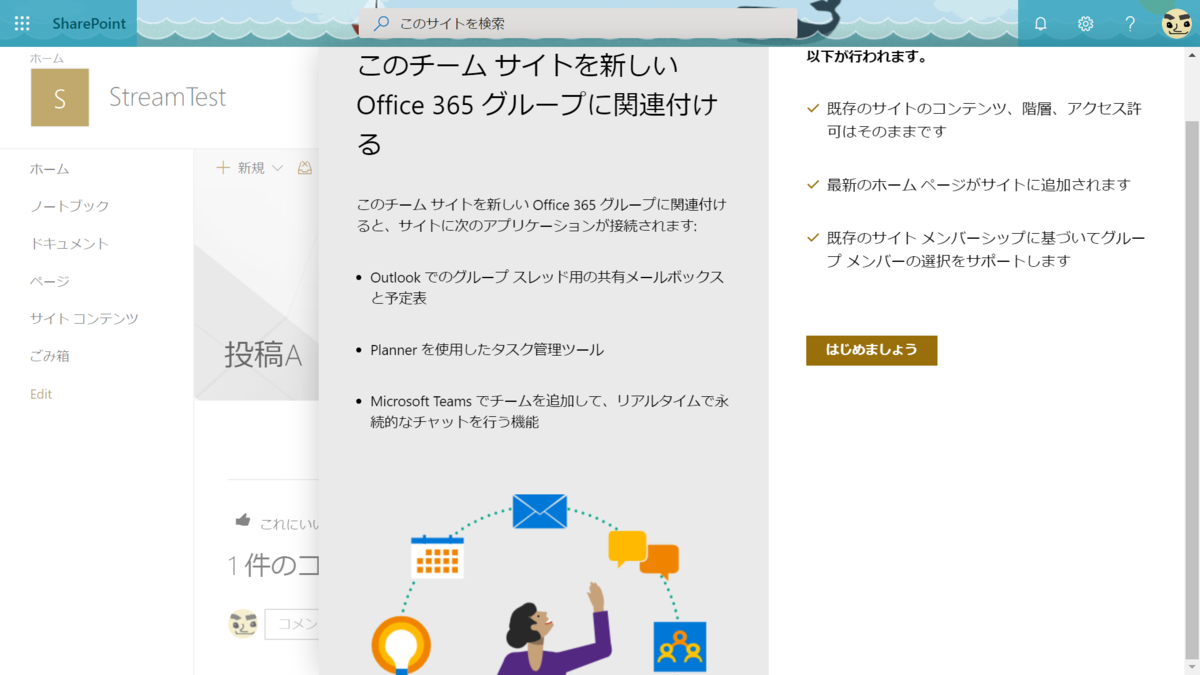The height and width of the screenshot is (675, 1200).
Task: Open ドキュメント in the left navigation
Action: click(x=70, y=244)
